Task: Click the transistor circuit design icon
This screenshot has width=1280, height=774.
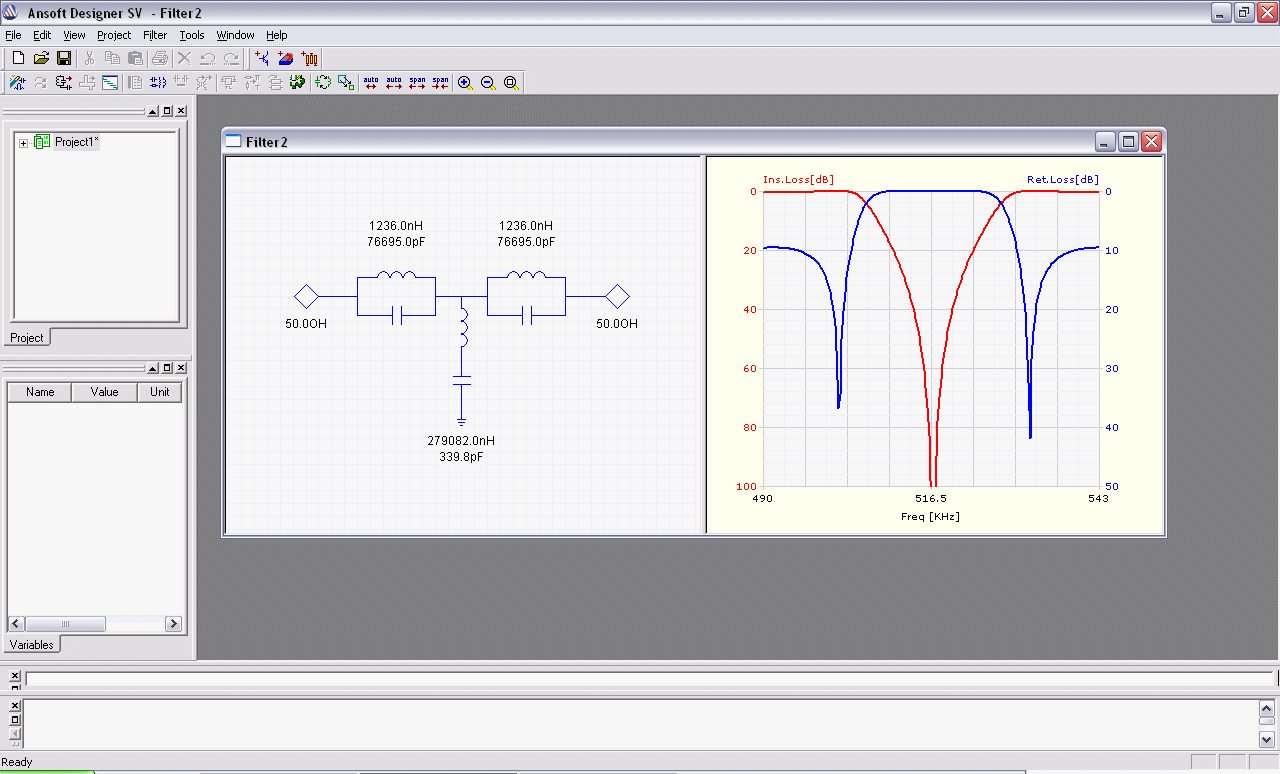Action: coord(262,58)
